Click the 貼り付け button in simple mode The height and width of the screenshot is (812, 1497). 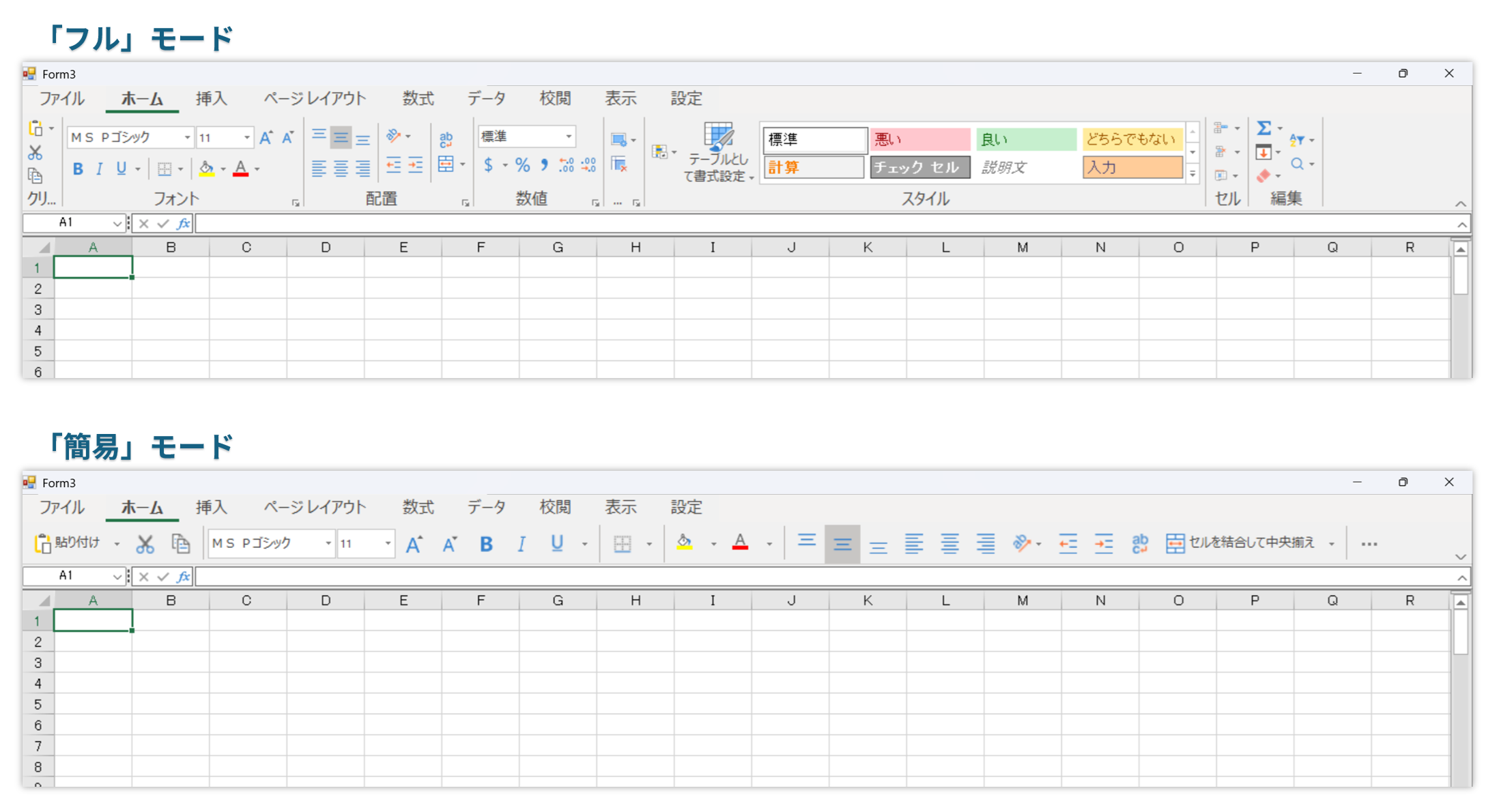[x=68, y=543]
